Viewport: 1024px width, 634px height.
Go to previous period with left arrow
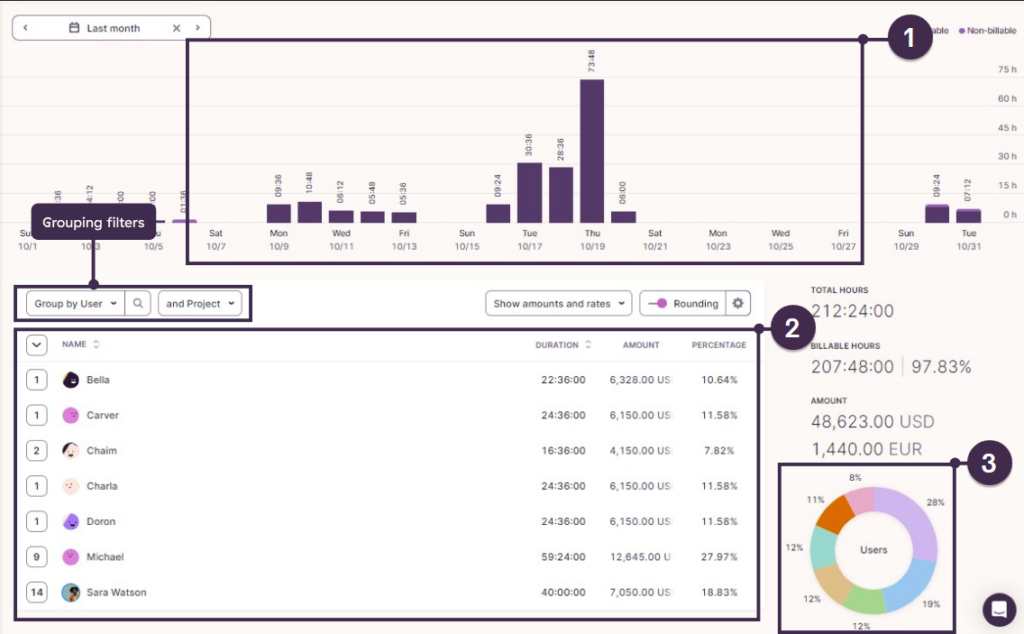[24, 27]
